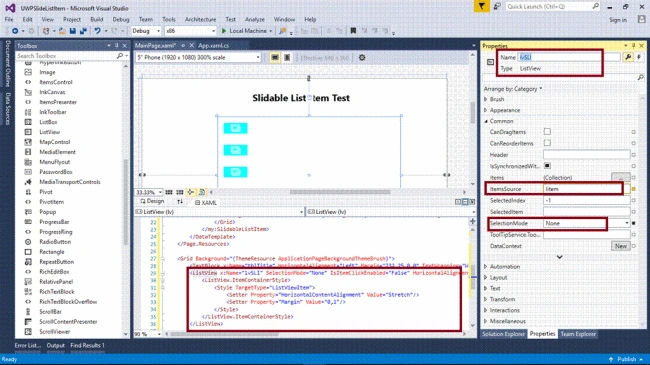Click the Undo toolbar icon
Viewport: 650px width, 365px height.
tap(97, 31)
